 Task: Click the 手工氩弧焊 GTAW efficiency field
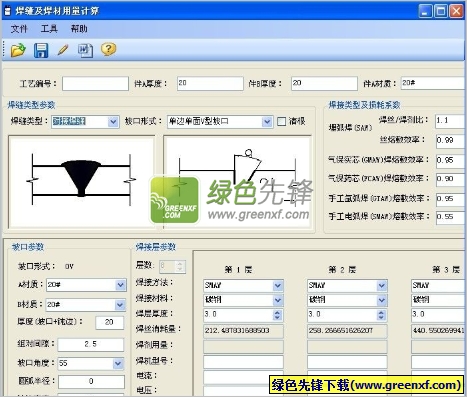coord(450,199)
